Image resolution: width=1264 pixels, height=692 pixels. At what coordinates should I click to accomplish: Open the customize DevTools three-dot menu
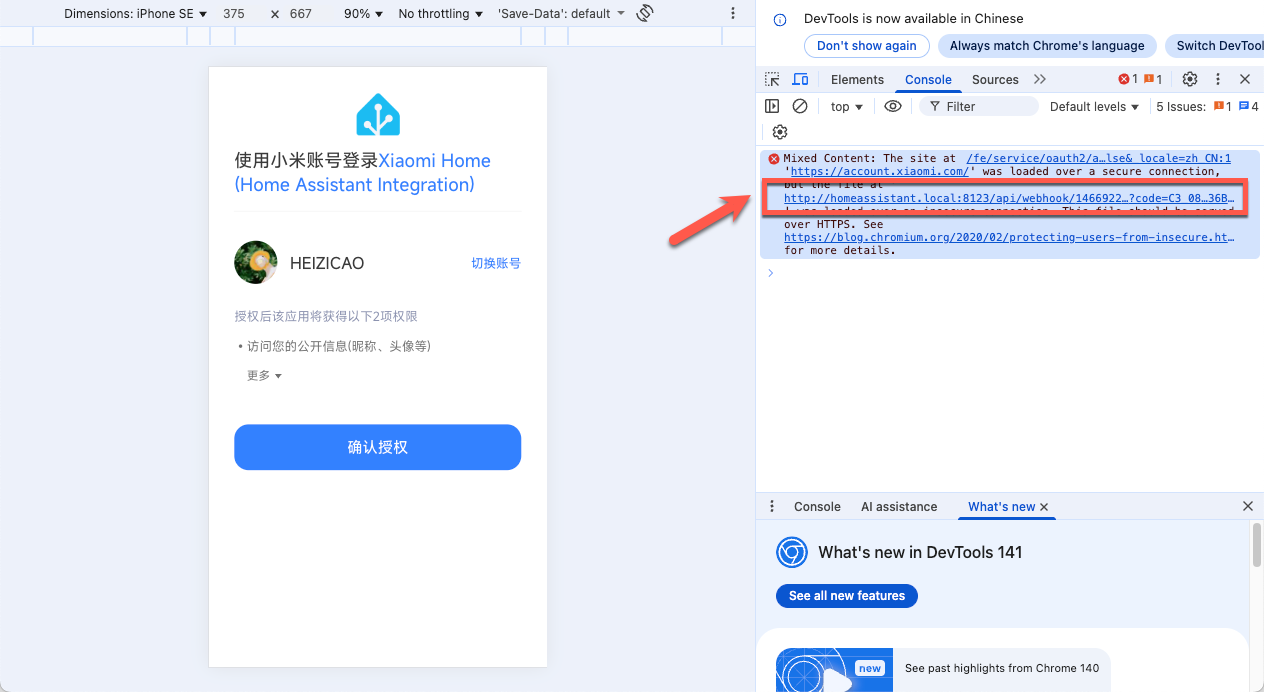pyautogui.click(x=1217, y=78)
